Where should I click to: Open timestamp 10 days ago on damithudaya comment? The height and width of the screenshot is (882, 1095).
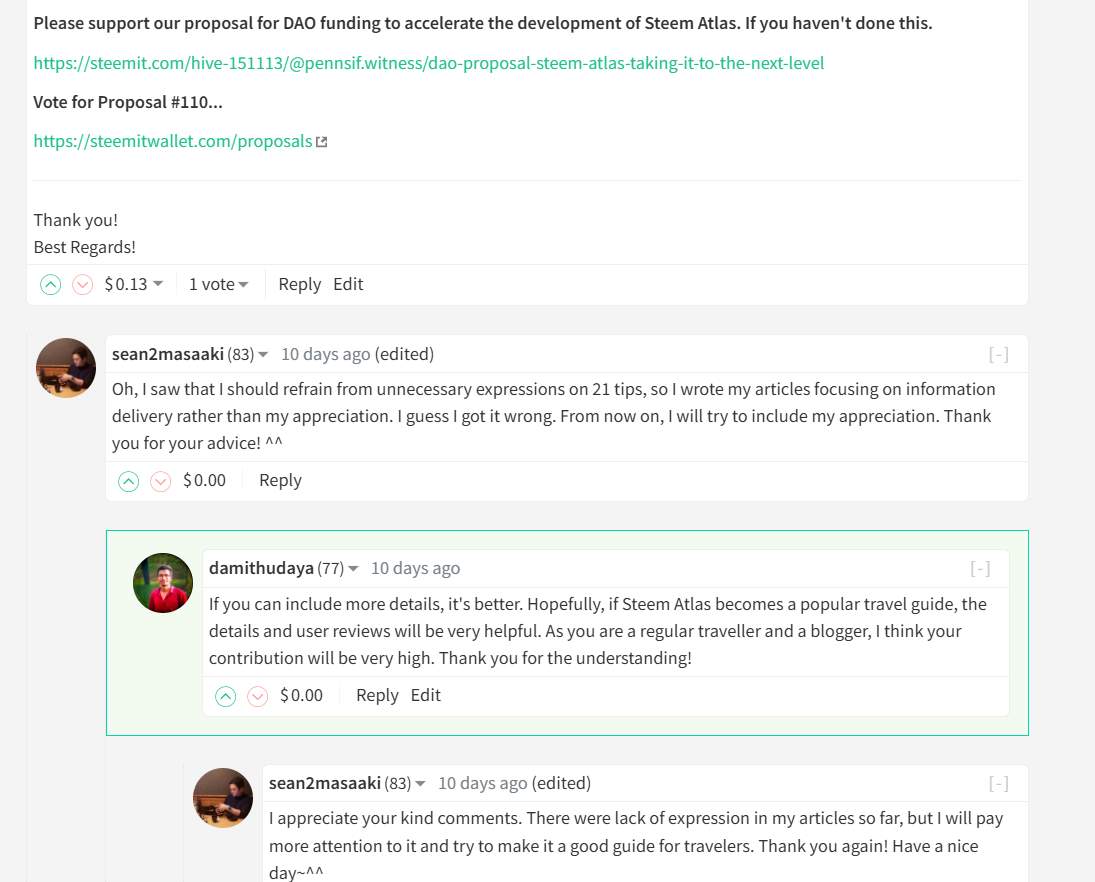(x=416, y=568)
